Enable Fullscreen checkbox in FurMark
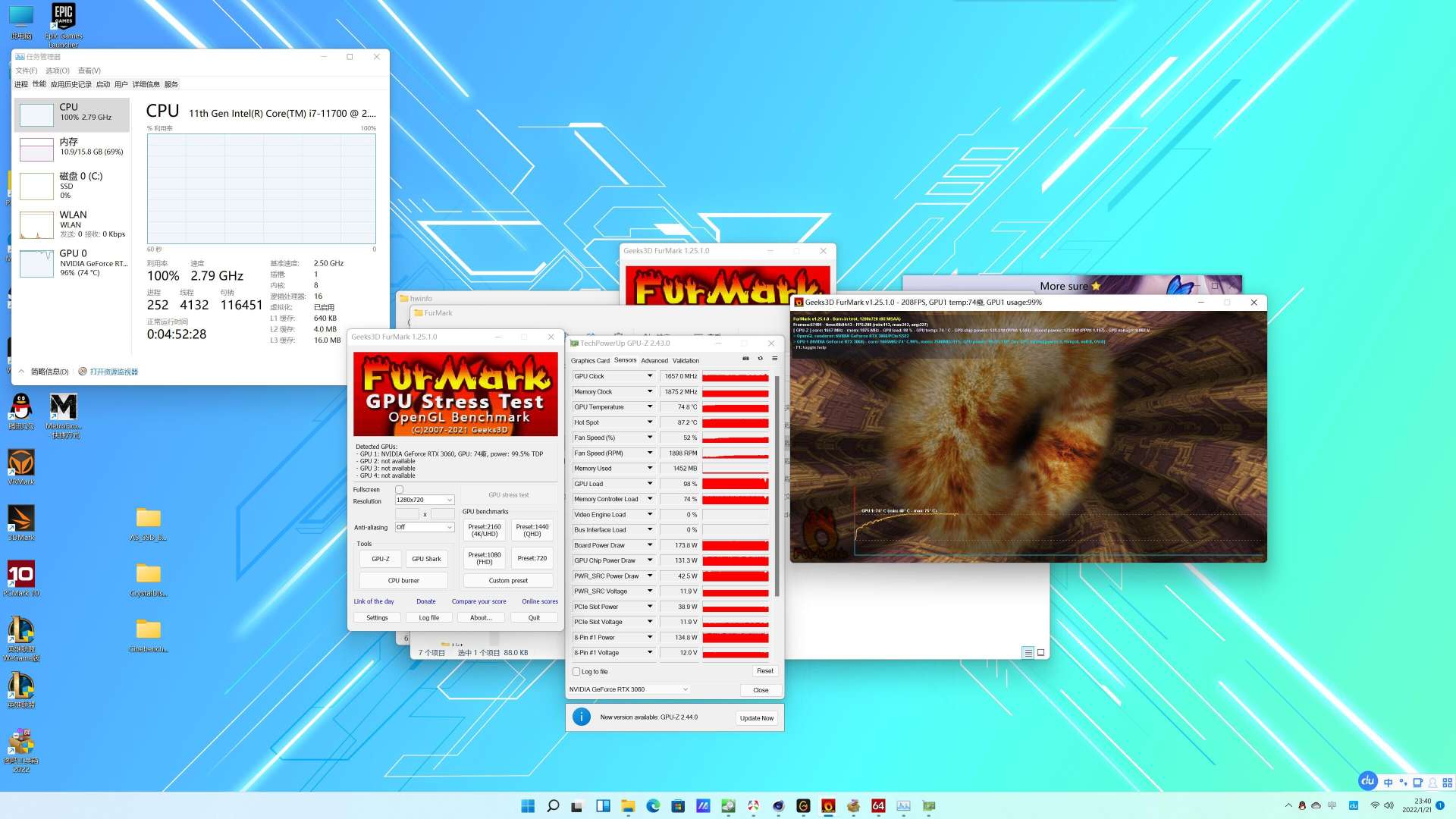1456x819 pixels. [400, 490]
